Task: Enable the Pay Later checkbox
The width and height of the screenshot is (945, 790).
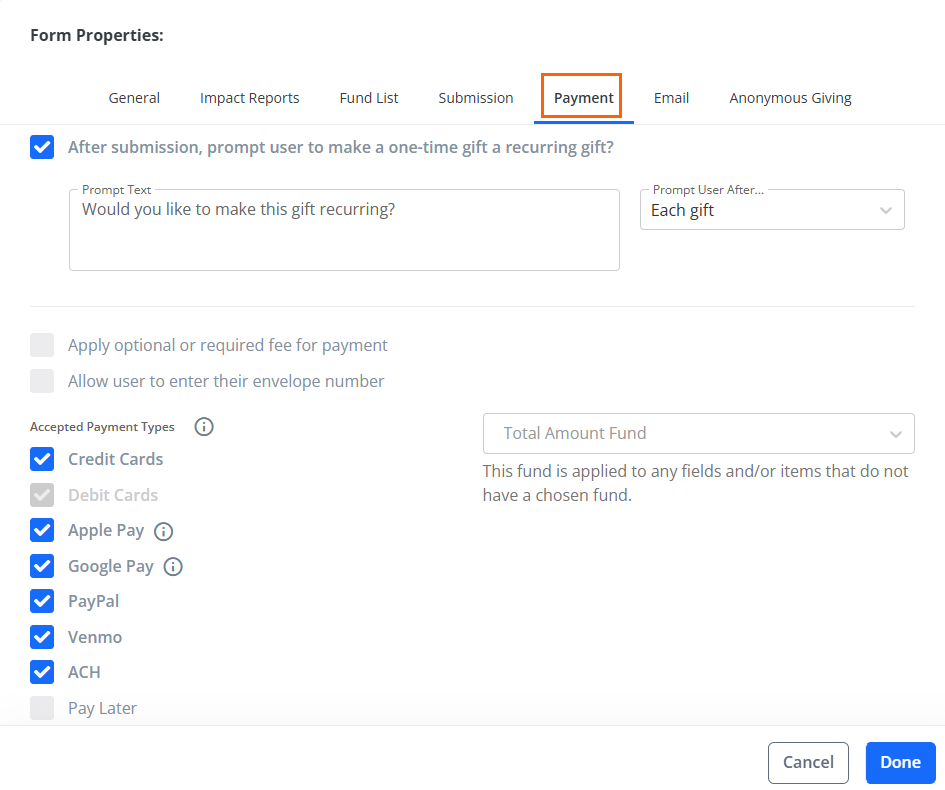Action: (x=42, y=708)
